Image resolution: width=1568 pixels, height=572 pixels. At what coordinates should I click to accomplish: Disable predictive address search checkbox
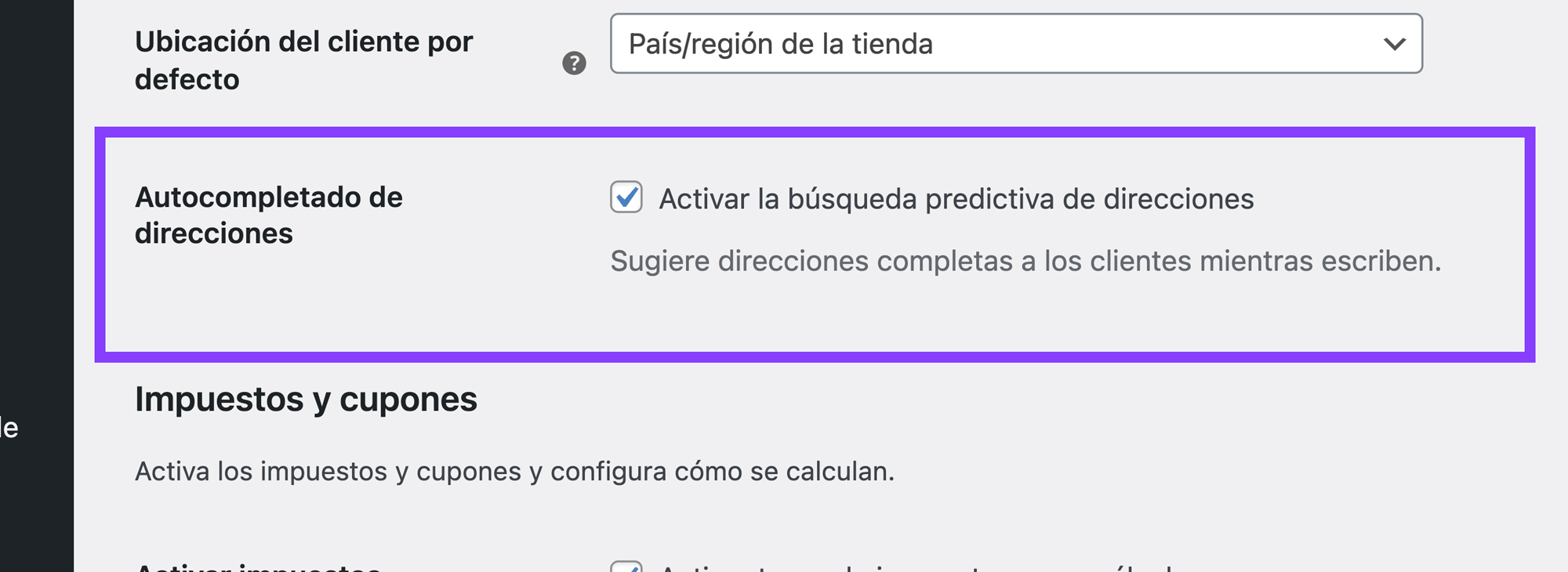click(x=626, y=197)
